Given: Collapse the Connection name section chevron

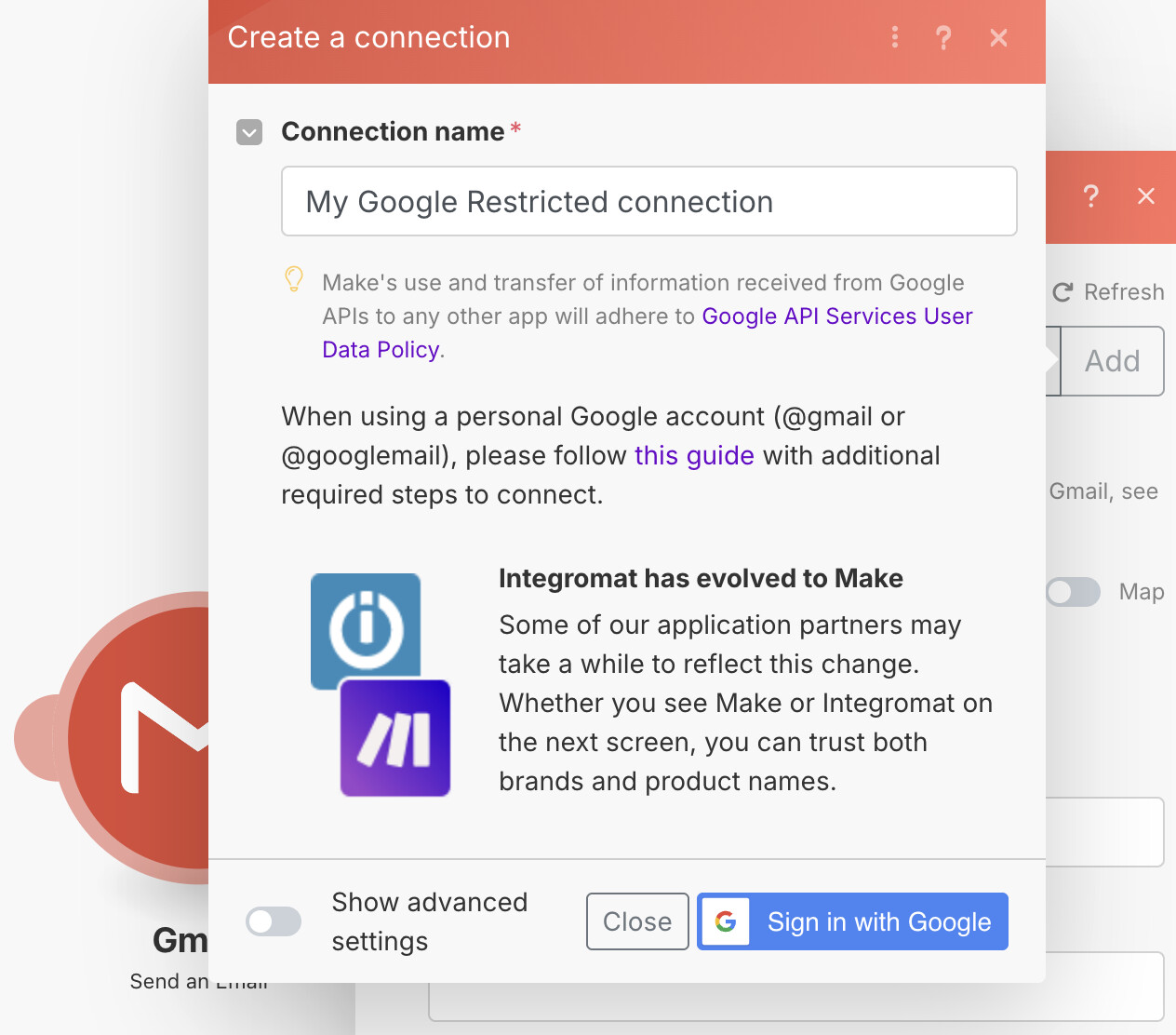Looking at the screenshot, I should (249, 132).
